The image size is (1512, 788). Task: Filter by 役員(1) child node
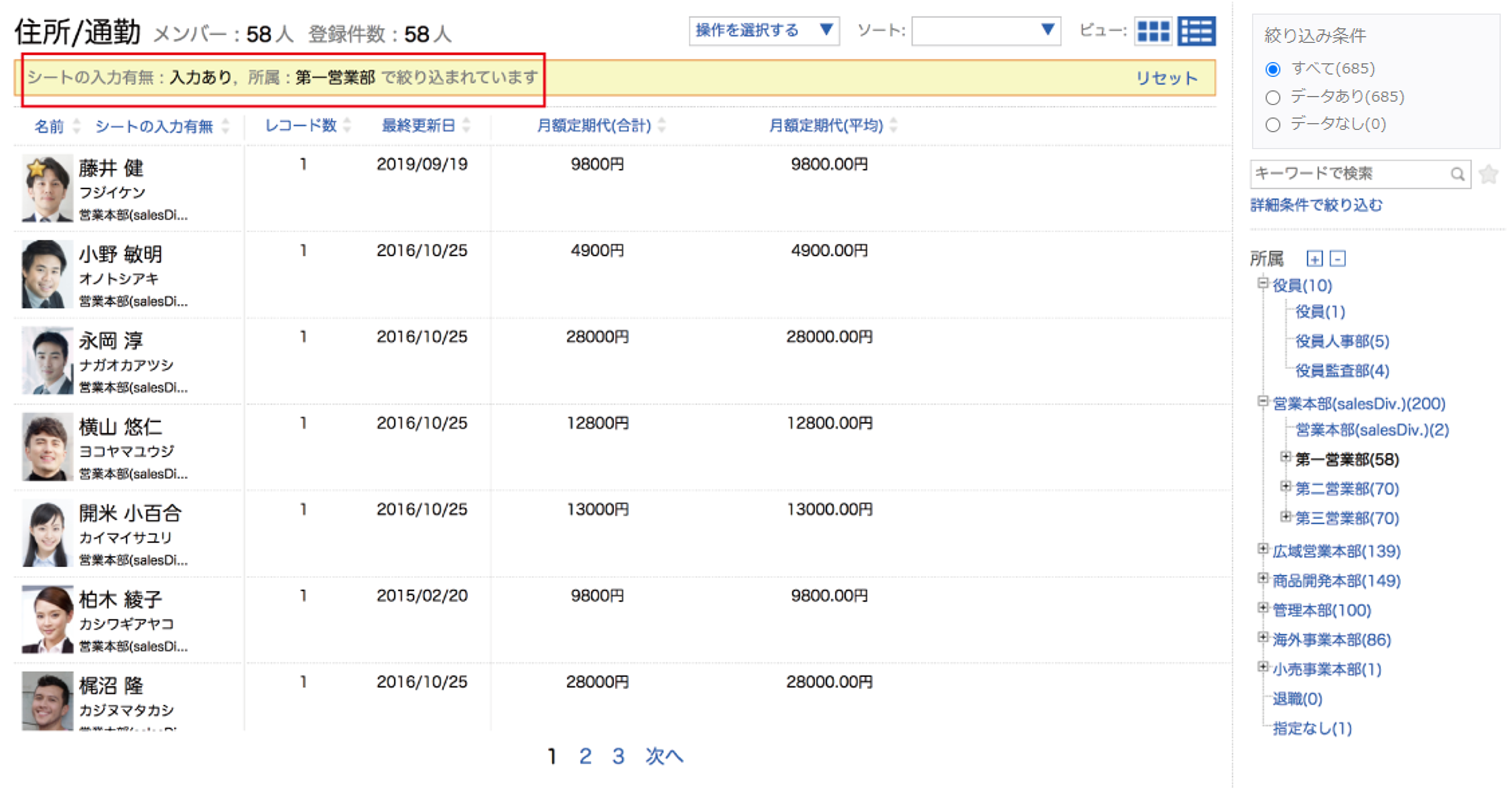pos(1320,312)
